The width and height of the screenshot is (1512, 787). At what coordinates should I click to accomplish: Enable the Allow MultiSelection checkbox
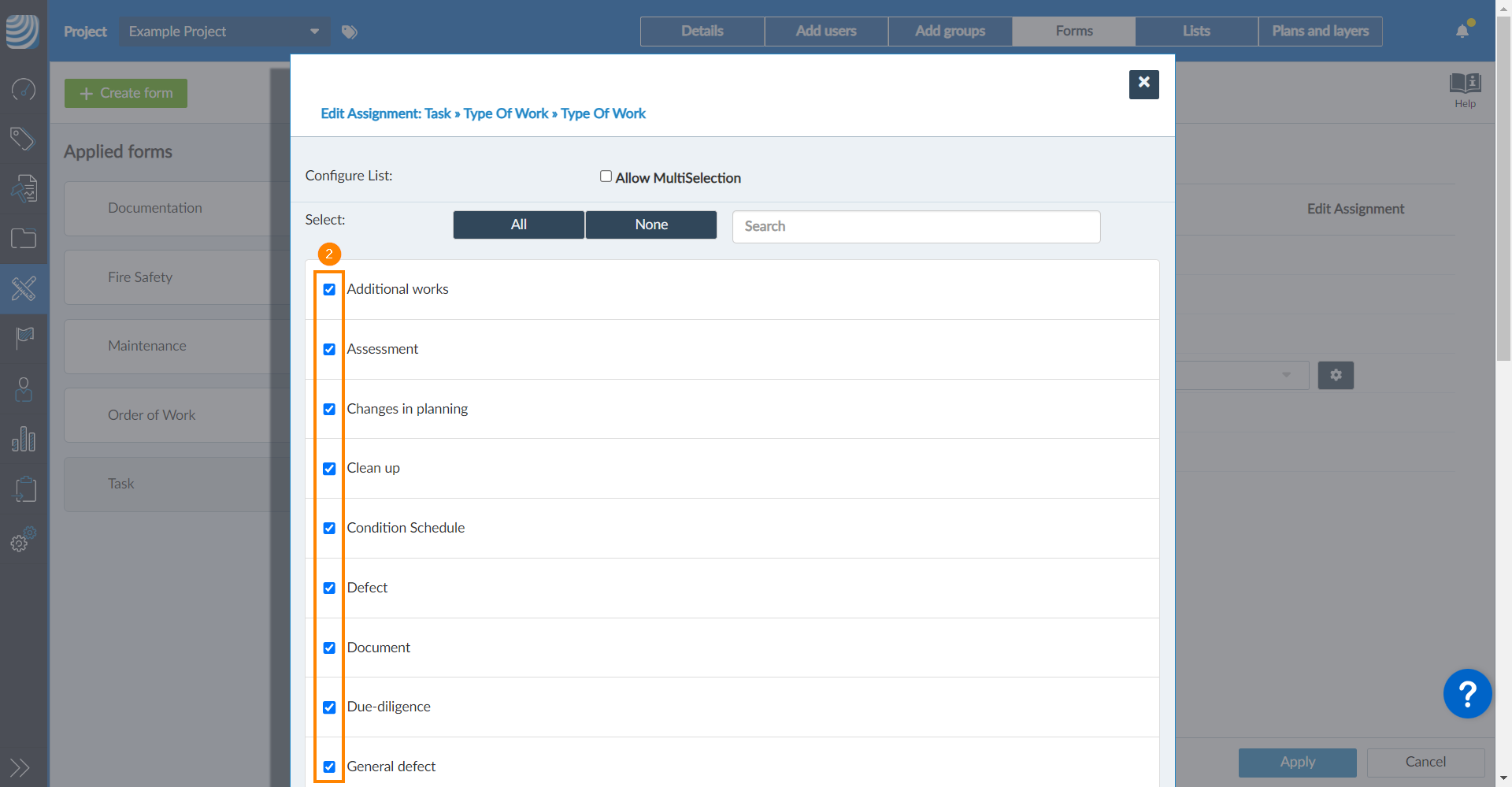point(606,176)
